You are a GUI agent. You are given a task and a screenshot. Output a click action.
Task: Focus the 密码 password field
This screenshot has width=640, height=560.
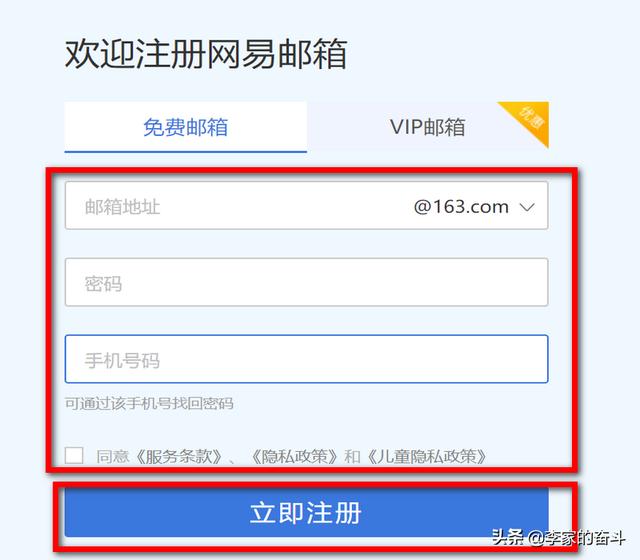pyautogui.click(x=306, y=282)
